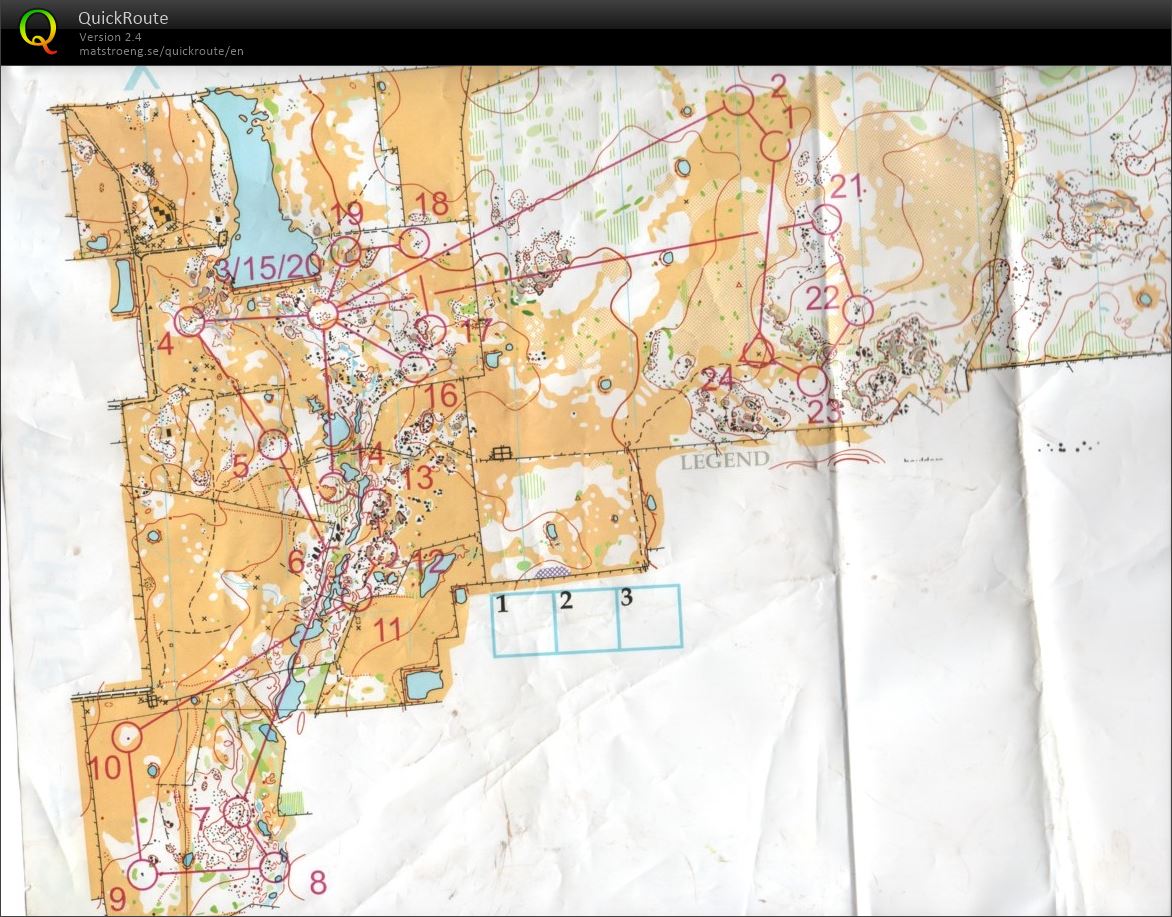The image size is (1172, 917).
Task: Select control point 9 circle
Action: [143, 873]
